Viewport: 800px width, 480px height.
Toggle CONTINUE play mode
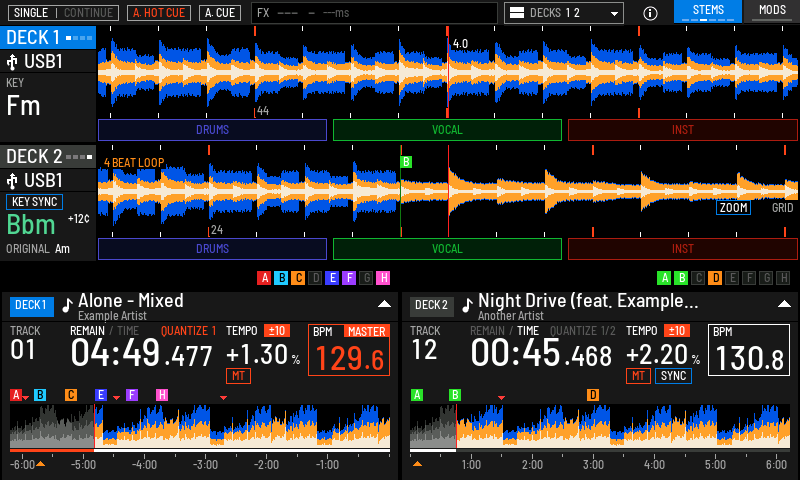[88, 13]
